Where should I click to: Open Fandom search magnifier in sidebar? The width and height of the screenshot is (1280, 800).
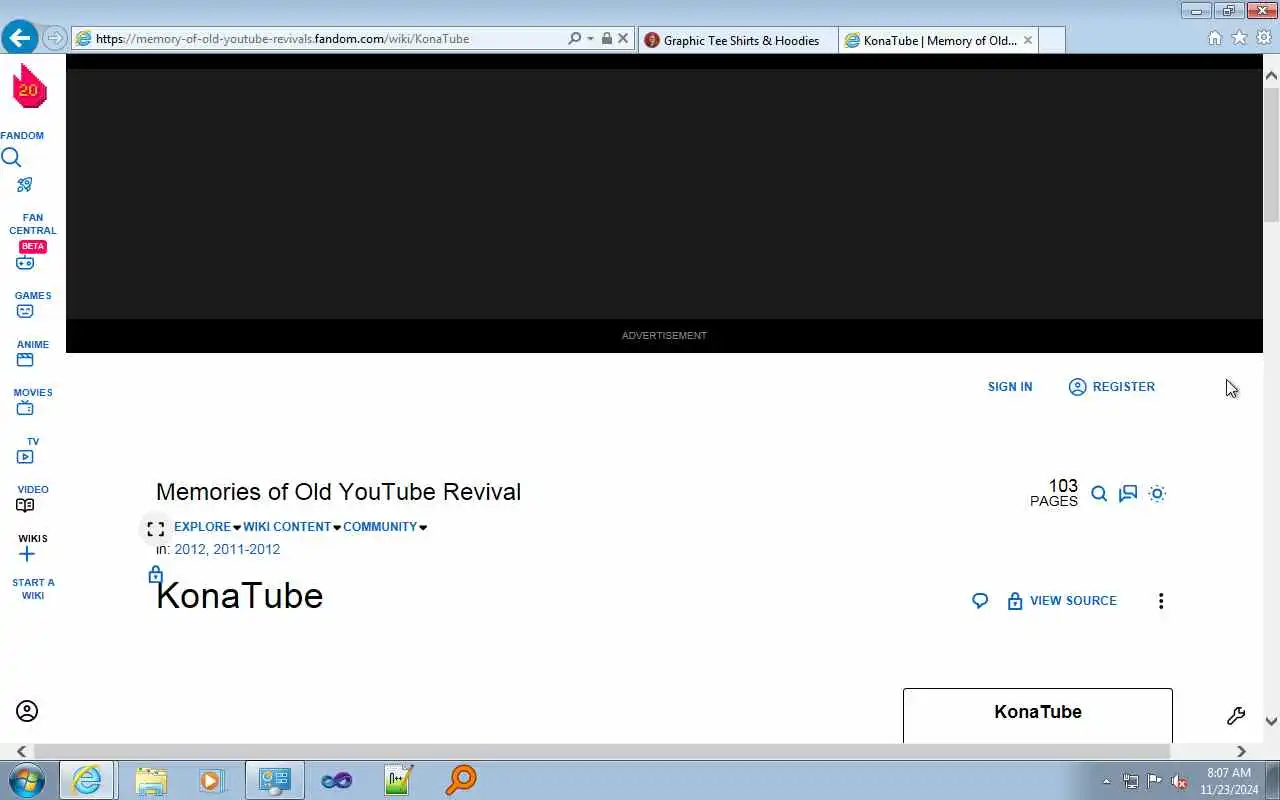(x=11, y=157)
